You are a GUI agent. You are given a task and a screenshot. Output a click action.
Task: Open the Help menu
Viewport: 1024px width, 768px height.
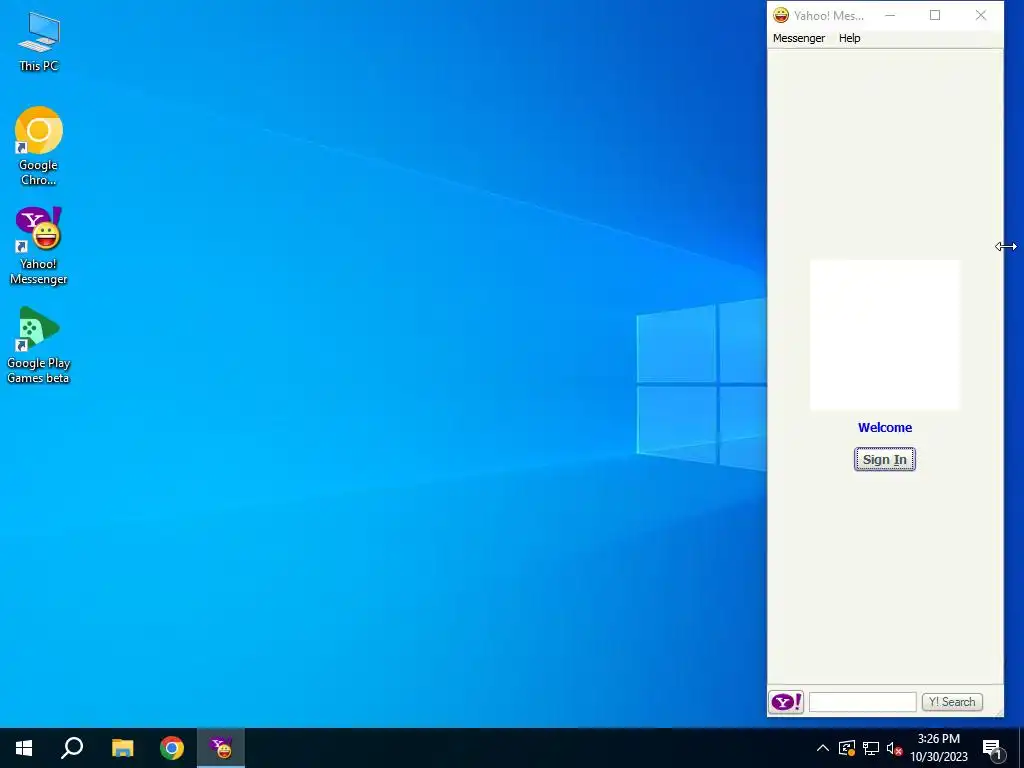(849, 38)
